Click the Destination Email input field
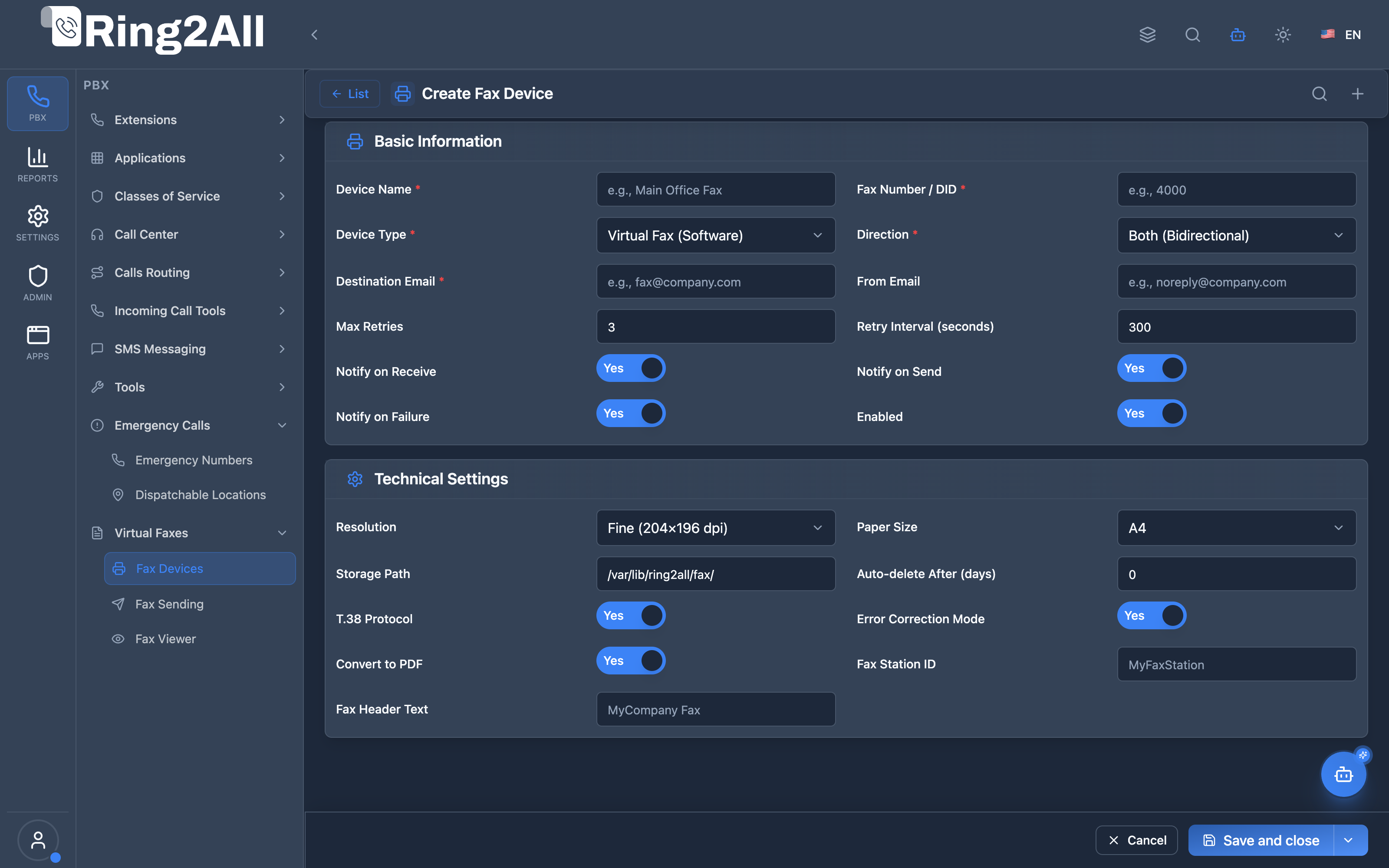Viewport: 1389px width, 868px height. tap(716, 281)
